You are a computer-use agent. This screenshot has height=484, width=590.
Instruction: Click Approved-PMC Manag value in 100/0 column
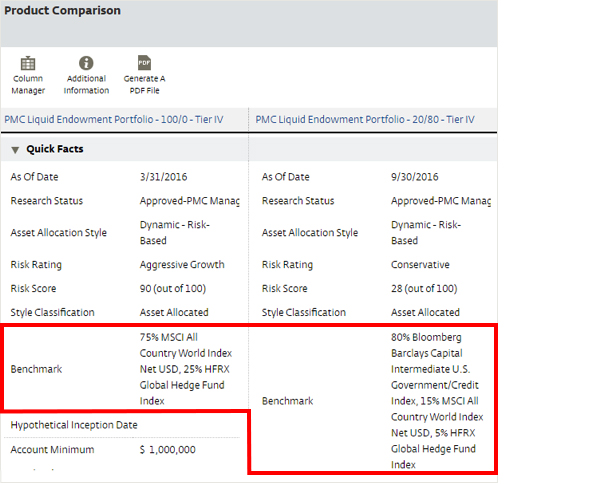190,201
